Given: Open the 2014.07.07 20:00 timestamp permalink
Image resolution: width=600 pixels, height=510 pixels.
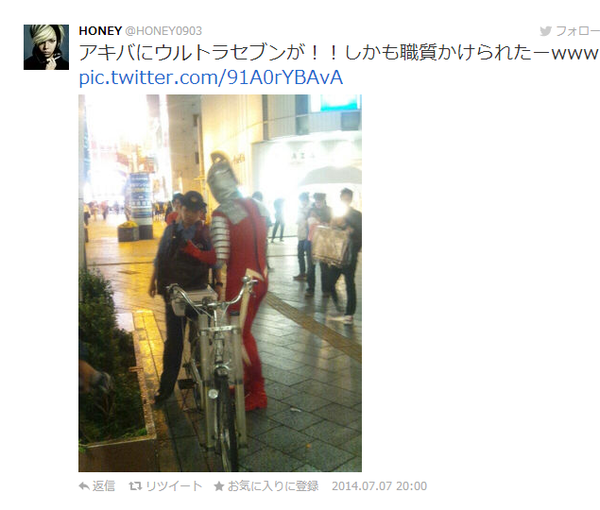Looking at the screenshot, I should click(x=379, y=486).
